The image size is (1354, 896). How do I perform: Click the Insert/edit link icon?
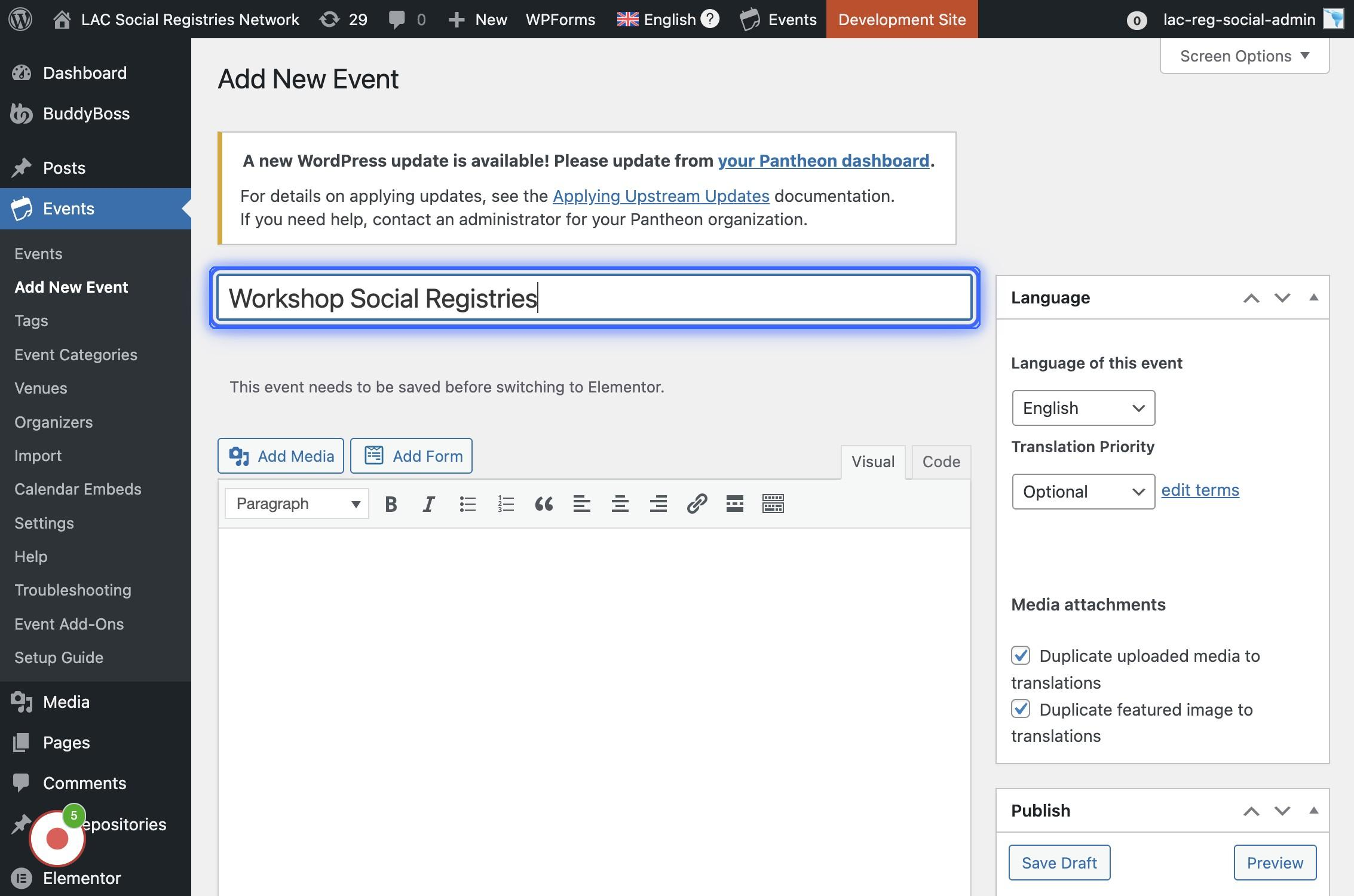pyautogui.click(x=697, y=504)
